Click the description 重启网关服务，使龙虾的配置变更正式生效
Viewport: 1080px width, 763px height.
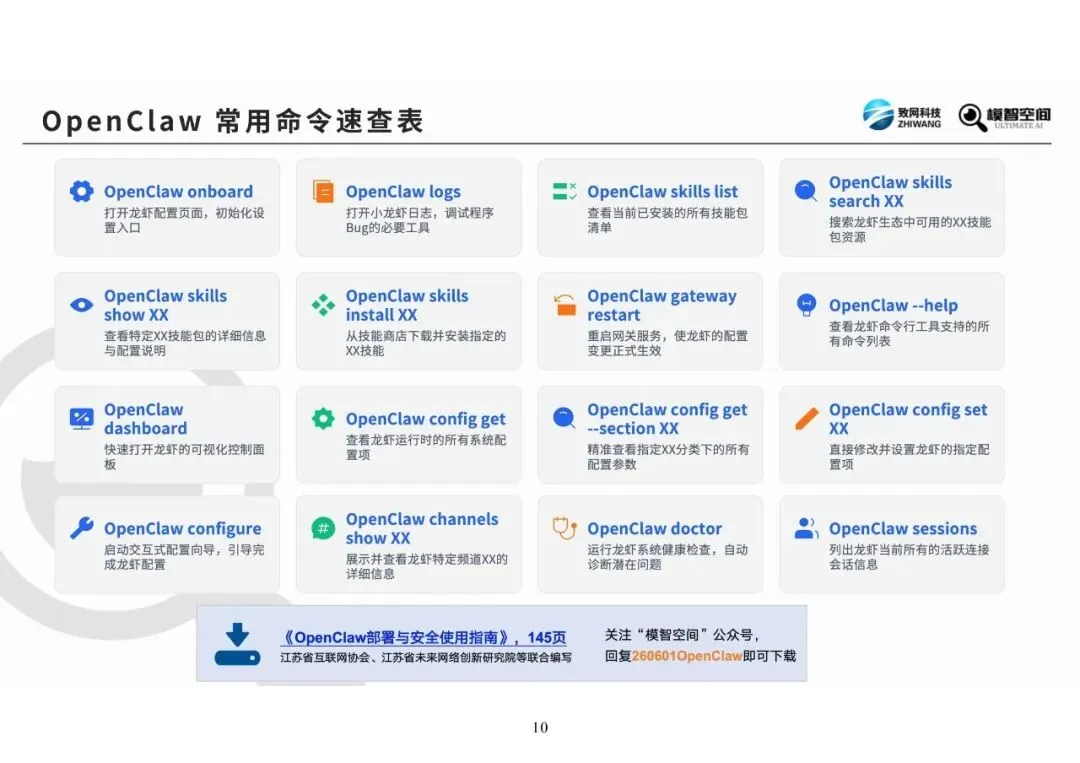667,343
